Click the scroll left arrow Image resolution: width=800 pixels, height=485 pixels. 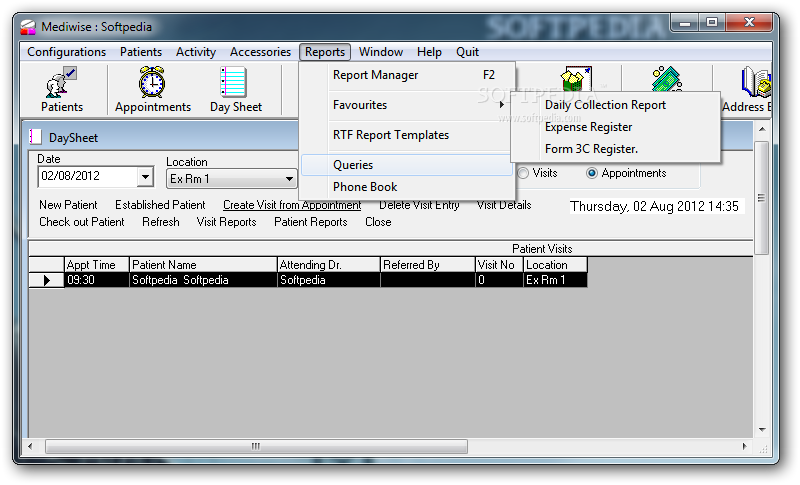(30, 446)
